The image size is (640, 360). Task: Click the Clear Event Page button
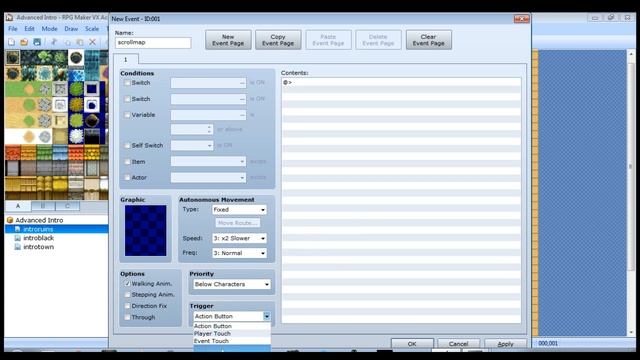pyautogui.click(x=429, y=40)
